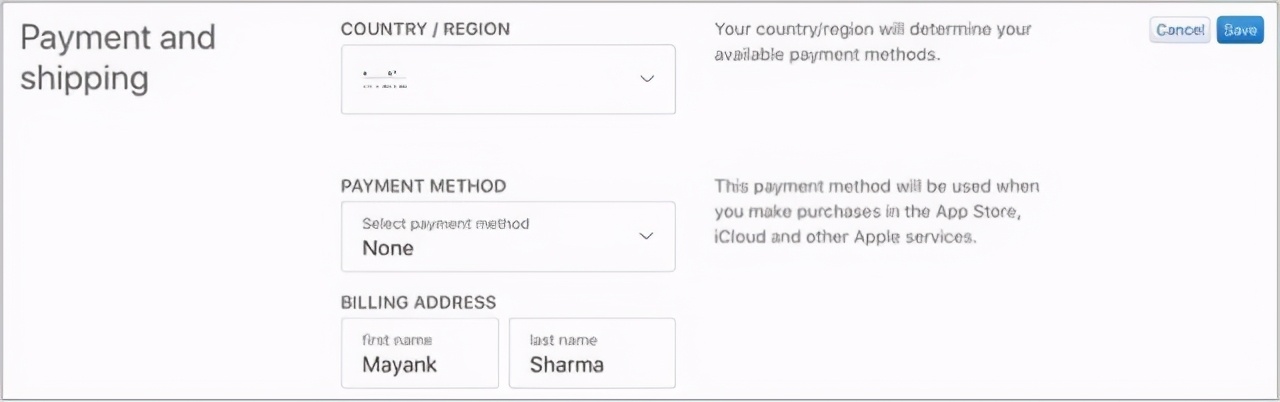Click the Sharma text in last name

[x=567, y=364]
